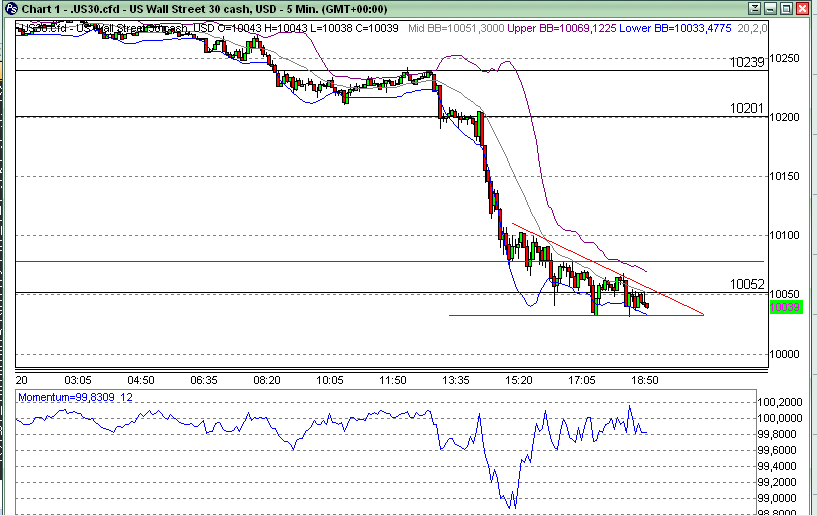
Task: Click the chart application icon in title bar
Action: click(11, 9)
